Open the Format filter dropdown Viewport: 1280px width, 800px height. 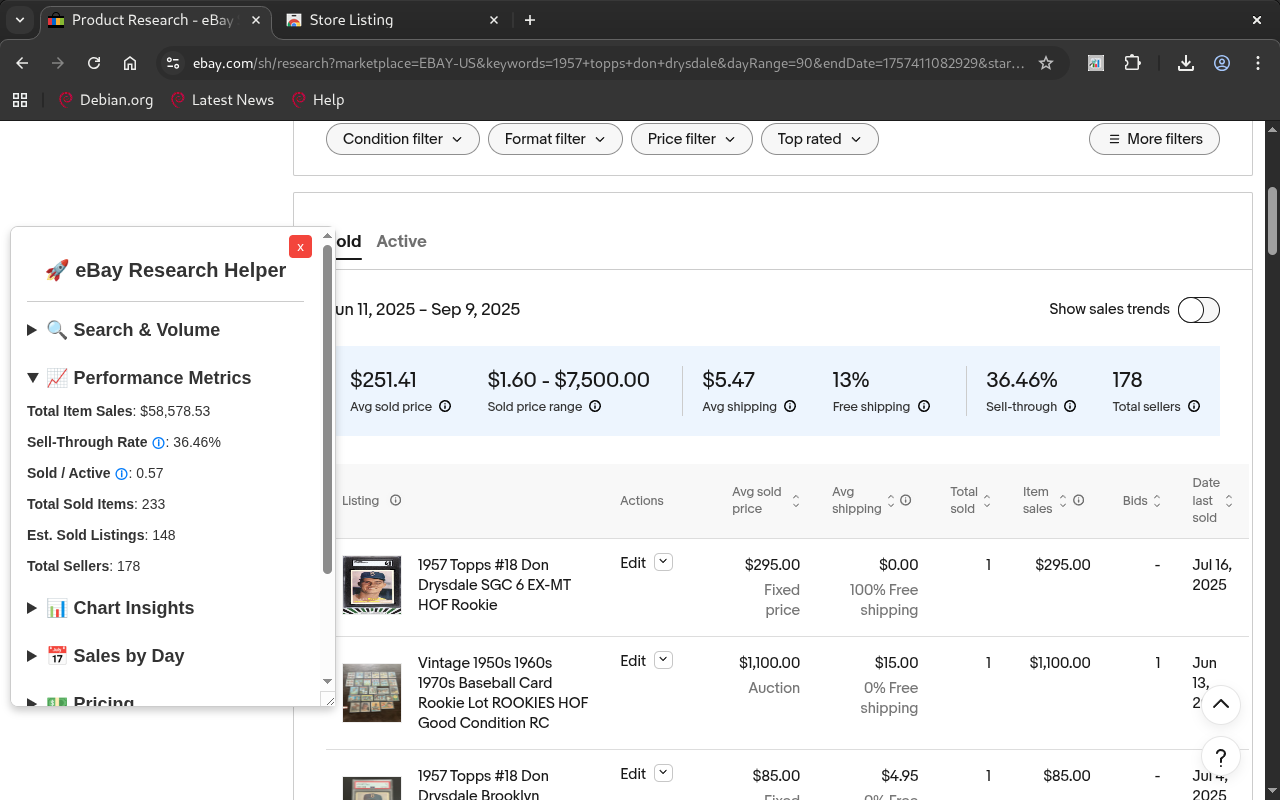click(x=555, y=139)
